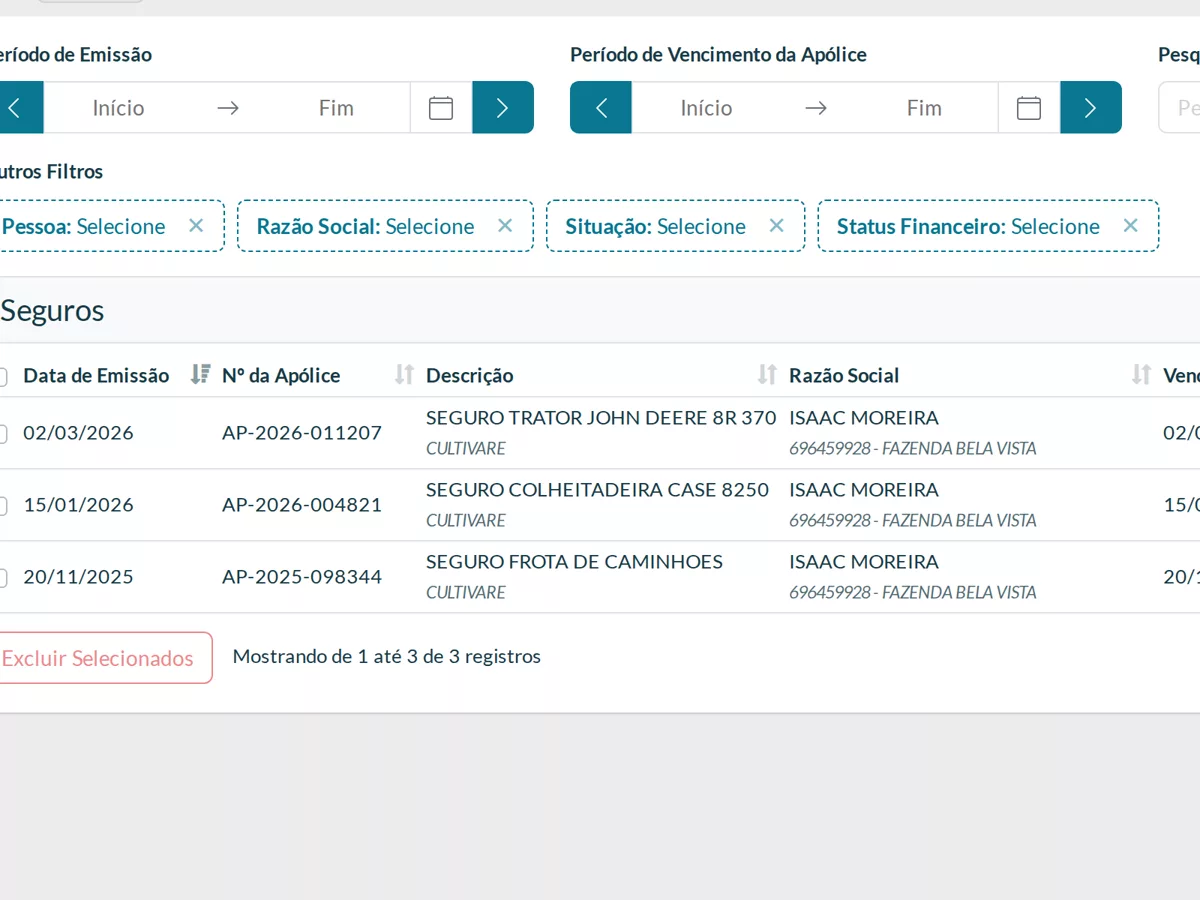Sort table by Razão Social
The width and height of the screenshot is (1200, 900).
click(1141, 375)
